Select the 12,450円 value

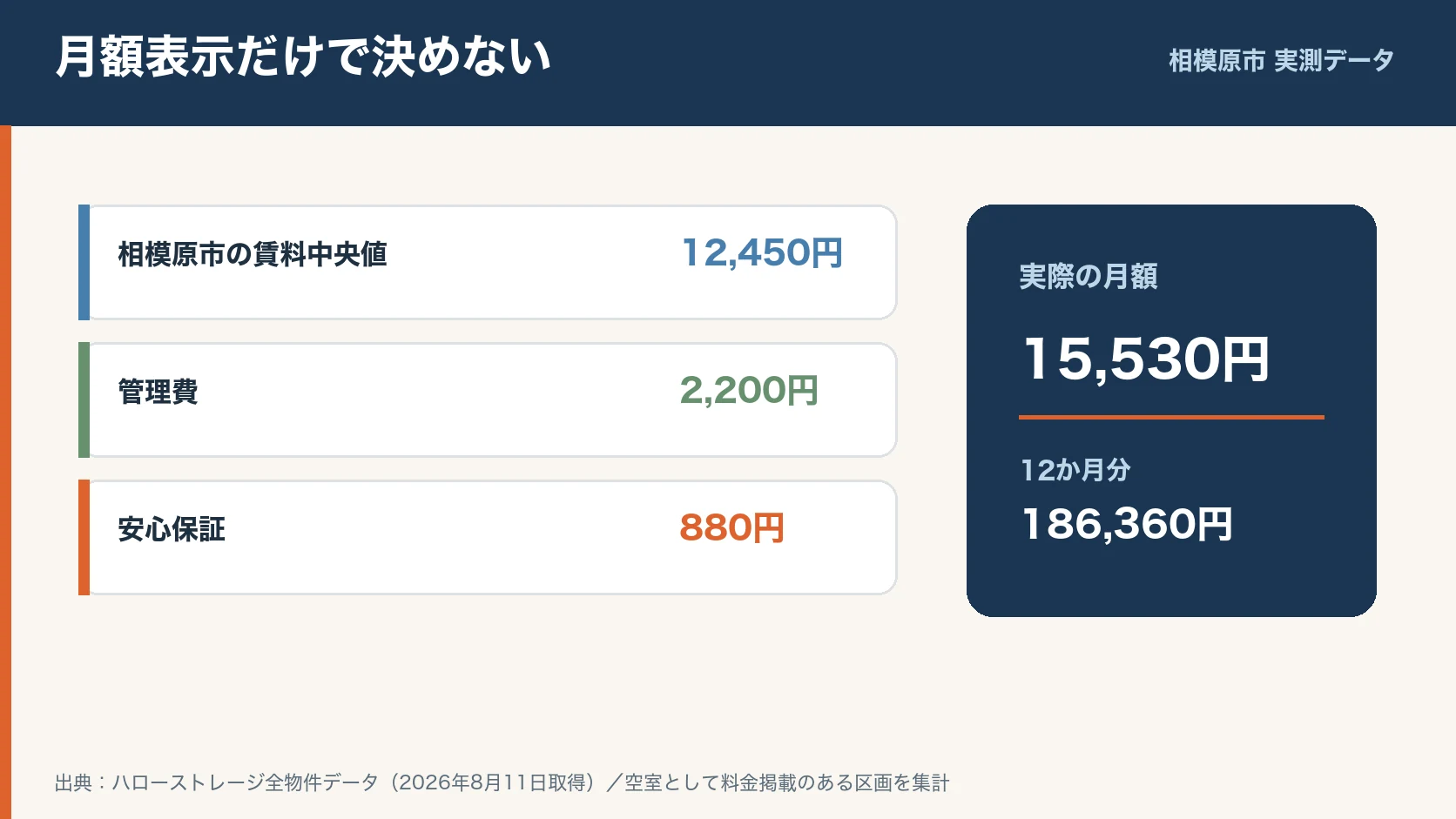tap(762, 253)
